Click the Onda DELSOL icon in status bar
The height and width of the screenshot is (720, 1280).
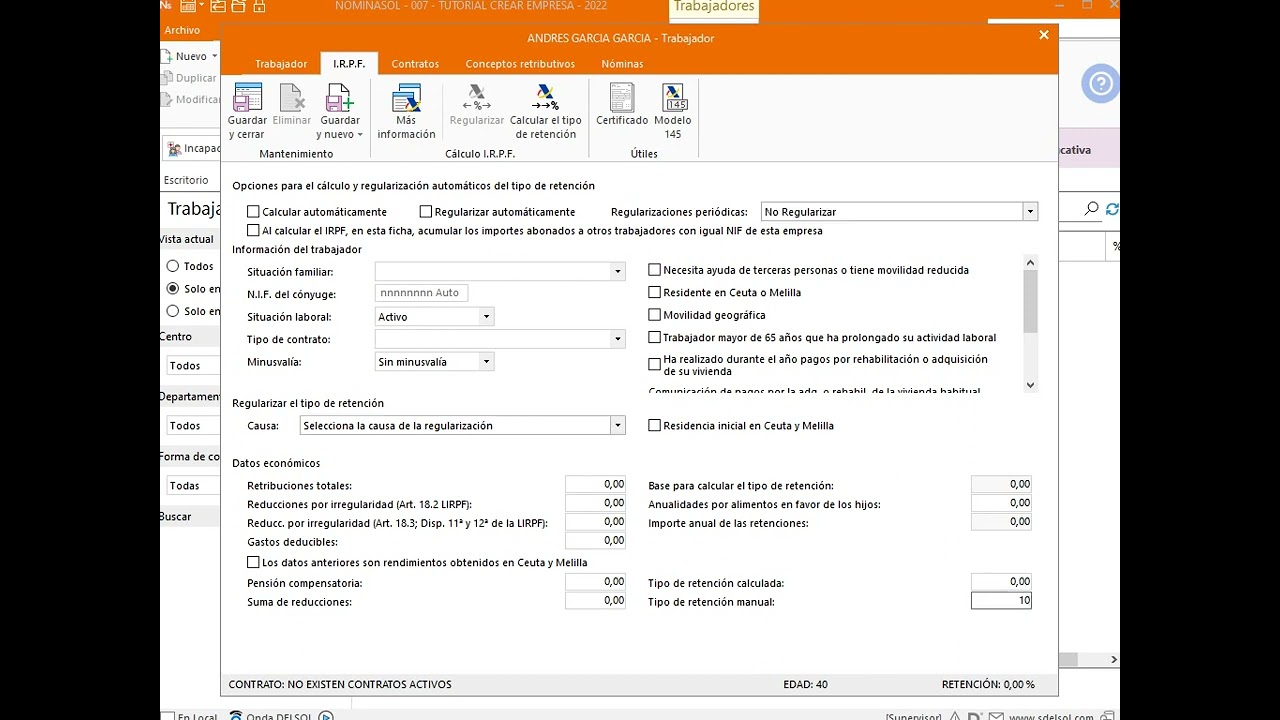(236, 716)
